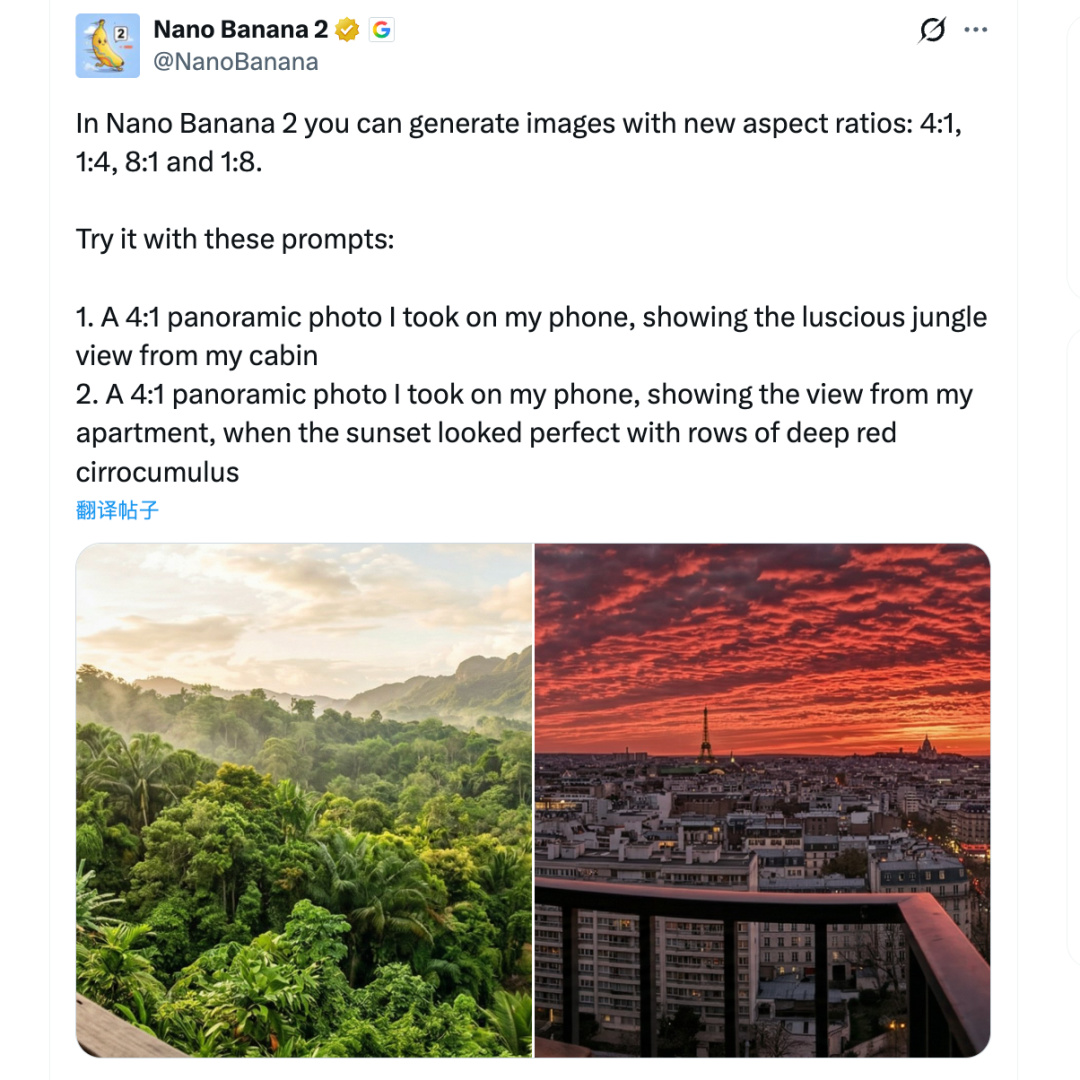Viewport: 1080px width, 1080px height.
Task: Click the word 'cirrocumulus' in the post
Action: tap(158, 472)
